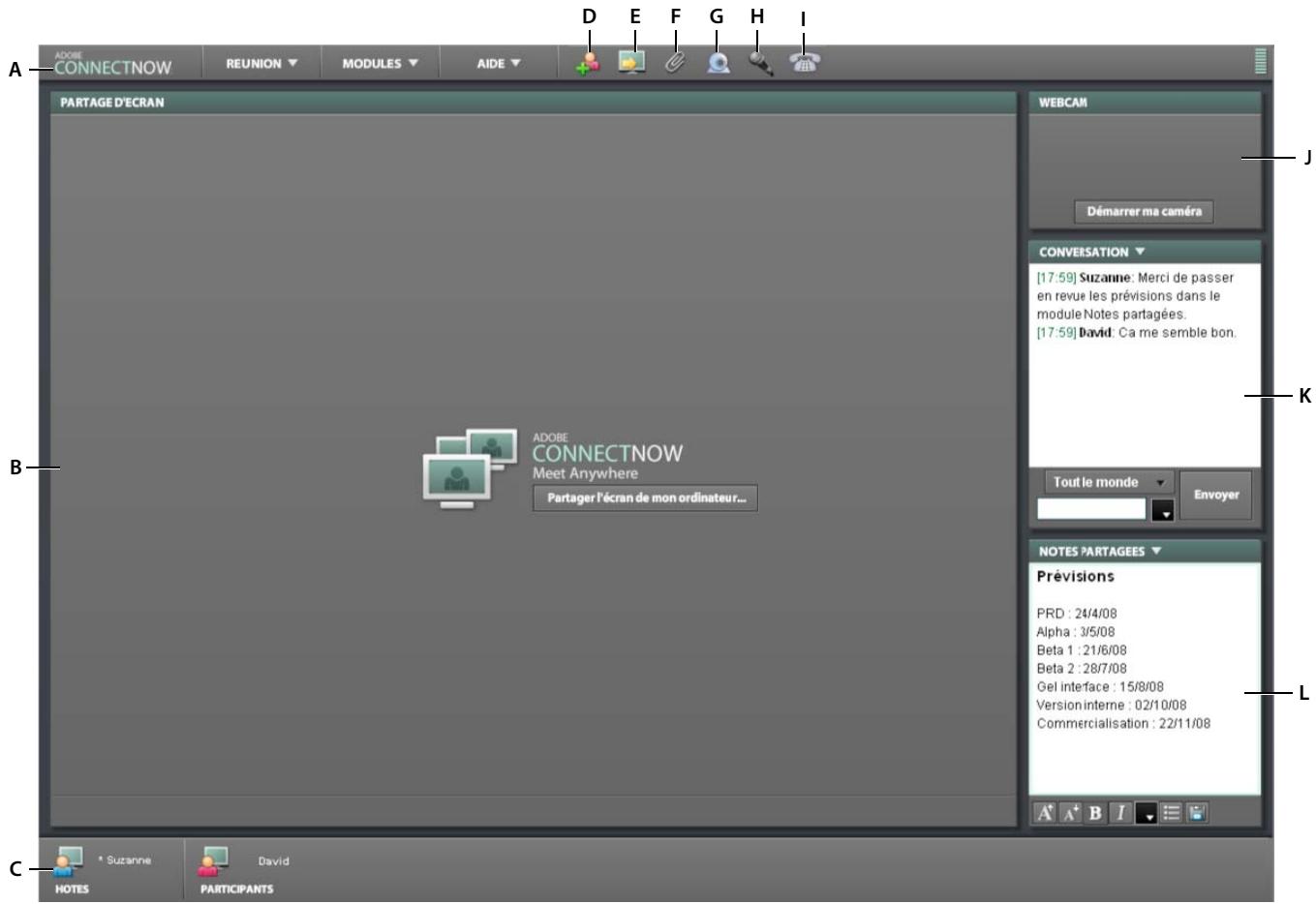Click the PARTICIPANTS label

(236, 889)
